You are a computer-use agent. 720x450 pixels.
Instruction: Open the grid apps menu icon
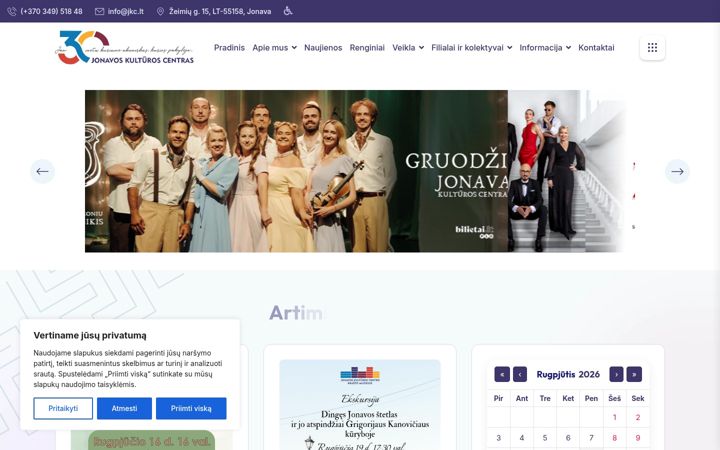(x=652, y=48)
